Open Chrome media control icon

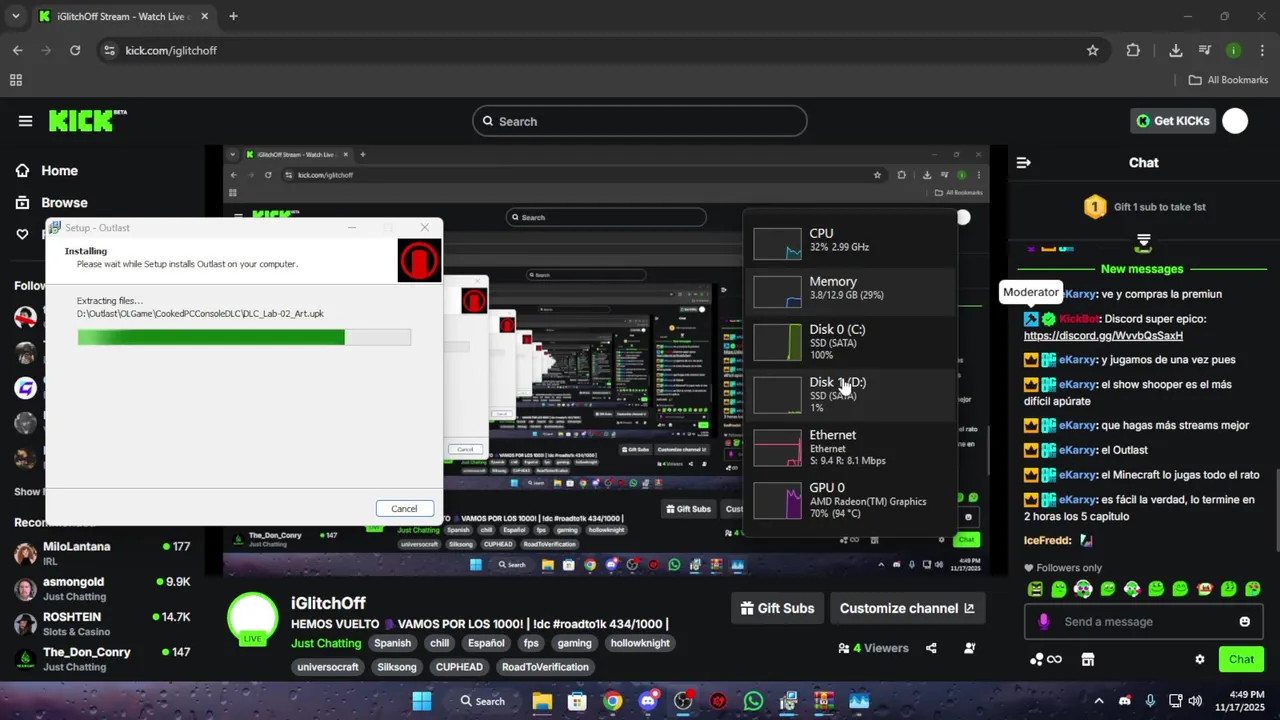click(x=1205, y=50)
